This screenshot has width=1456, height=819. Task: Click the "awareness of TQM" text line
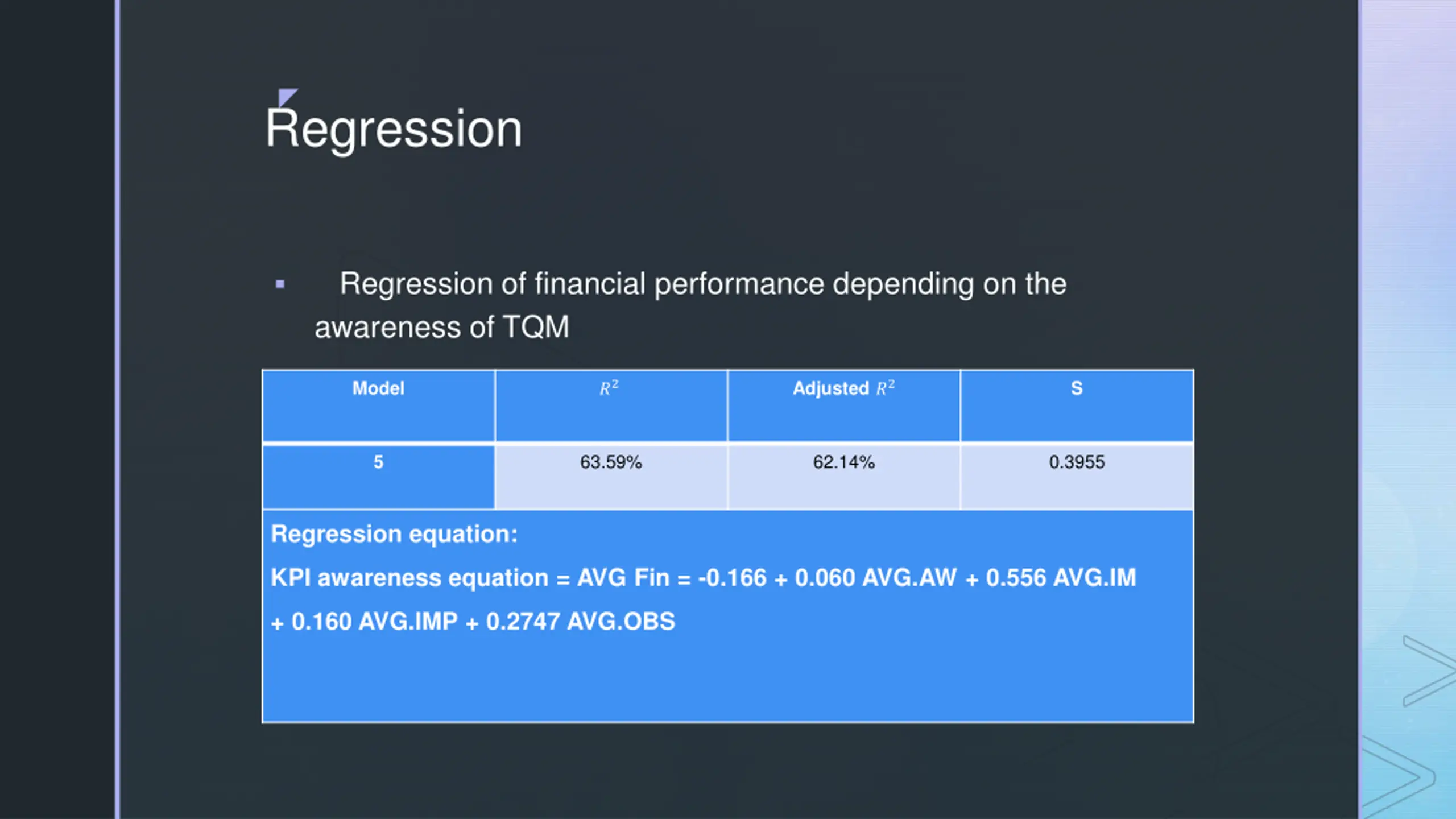pos(442,328)
